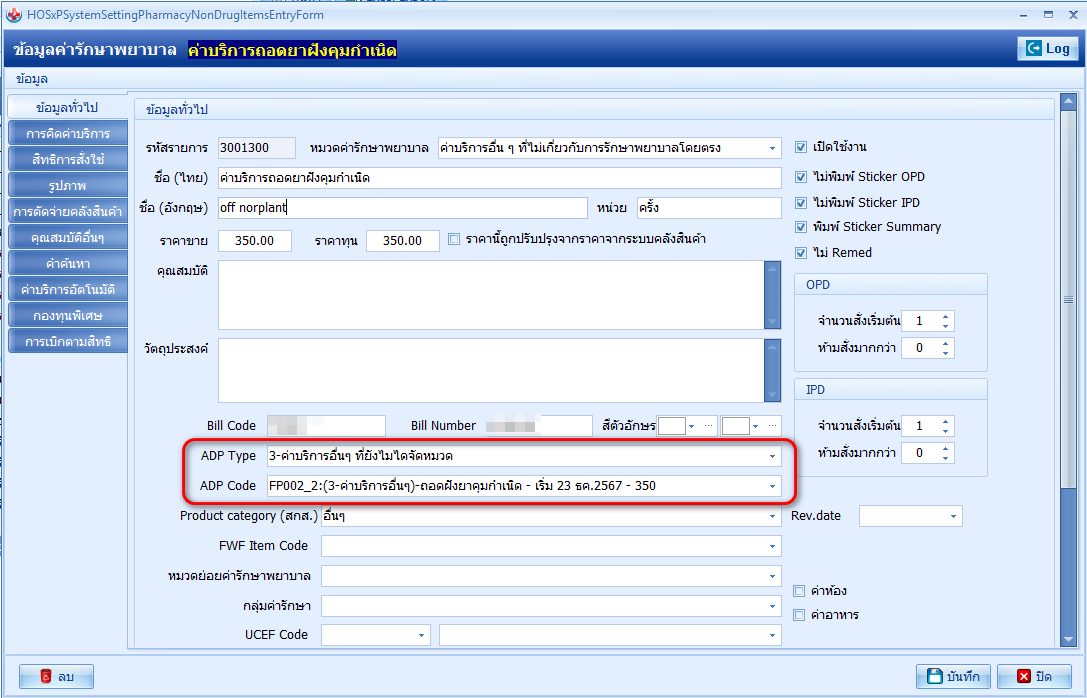Screen dimensions: 1087x698
Task: Expand the Product category dropdown
Action: (x=772, y=516)
